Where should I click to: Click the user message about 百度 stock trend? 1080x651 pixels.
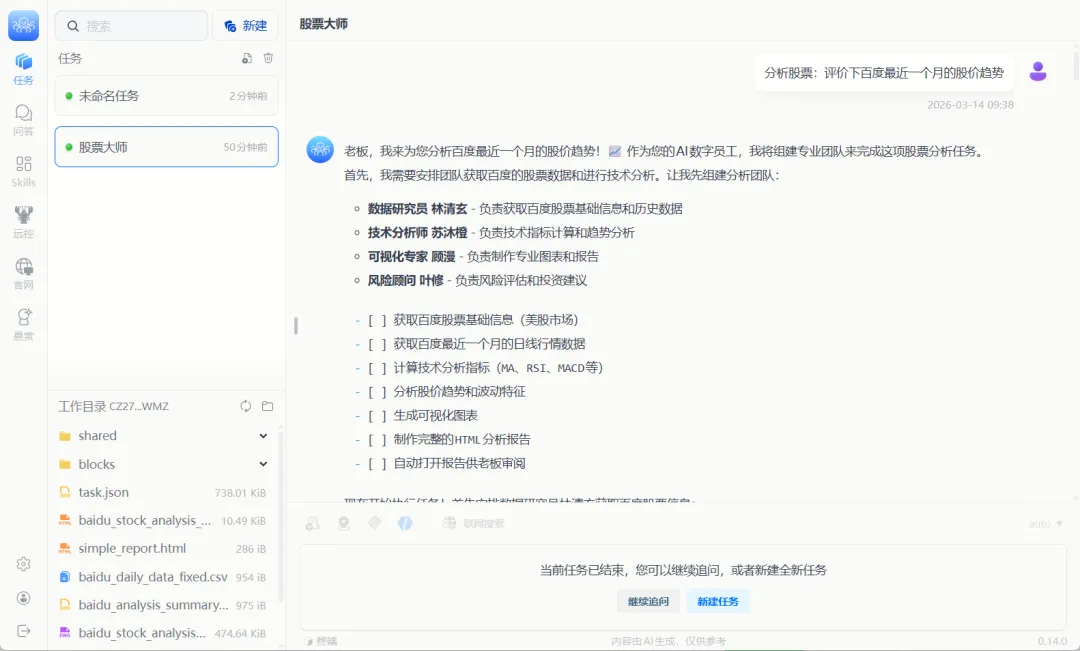884,73
